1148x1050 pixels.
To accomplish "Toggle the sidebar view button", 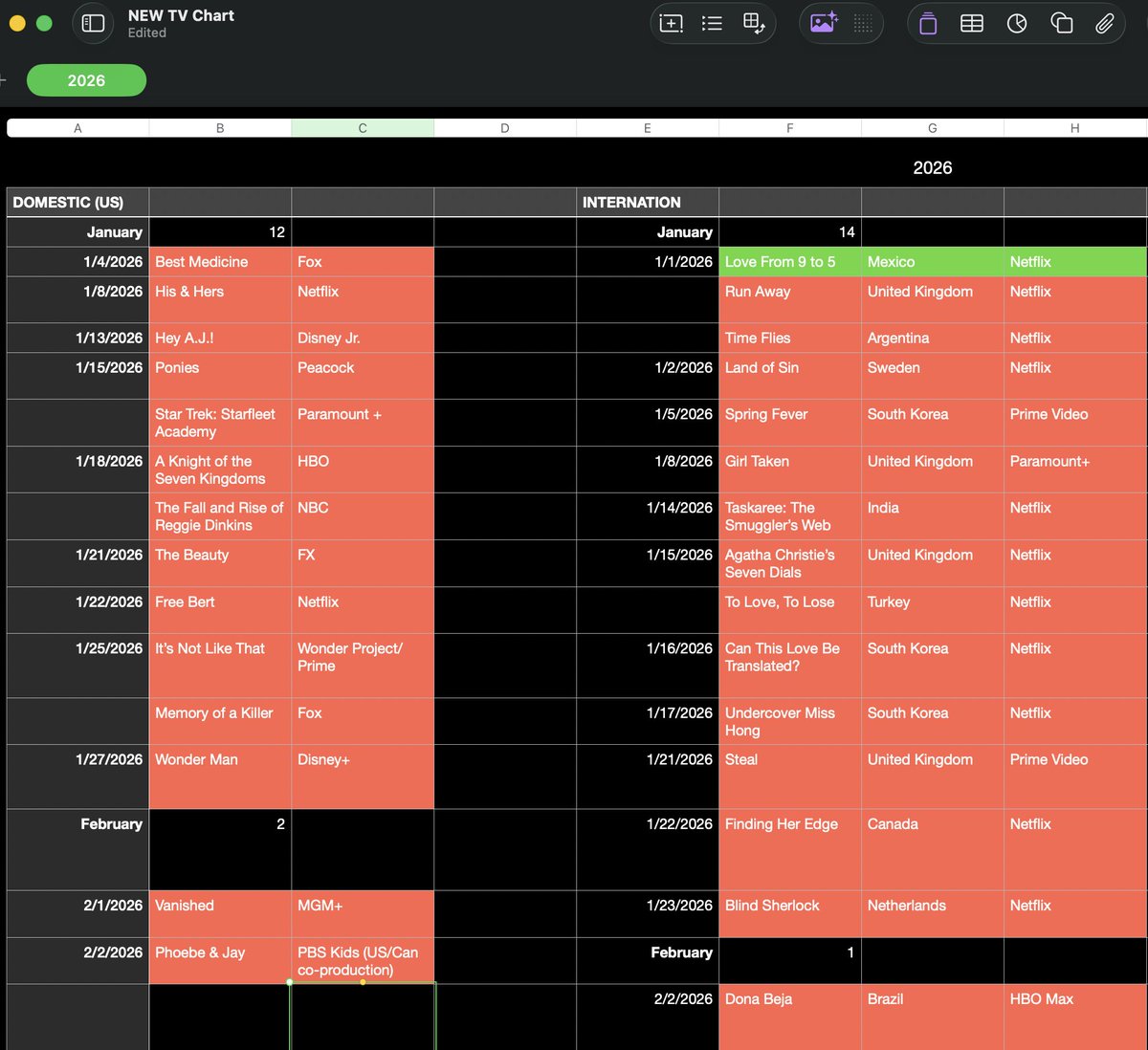I will click(x=93, y=23).
